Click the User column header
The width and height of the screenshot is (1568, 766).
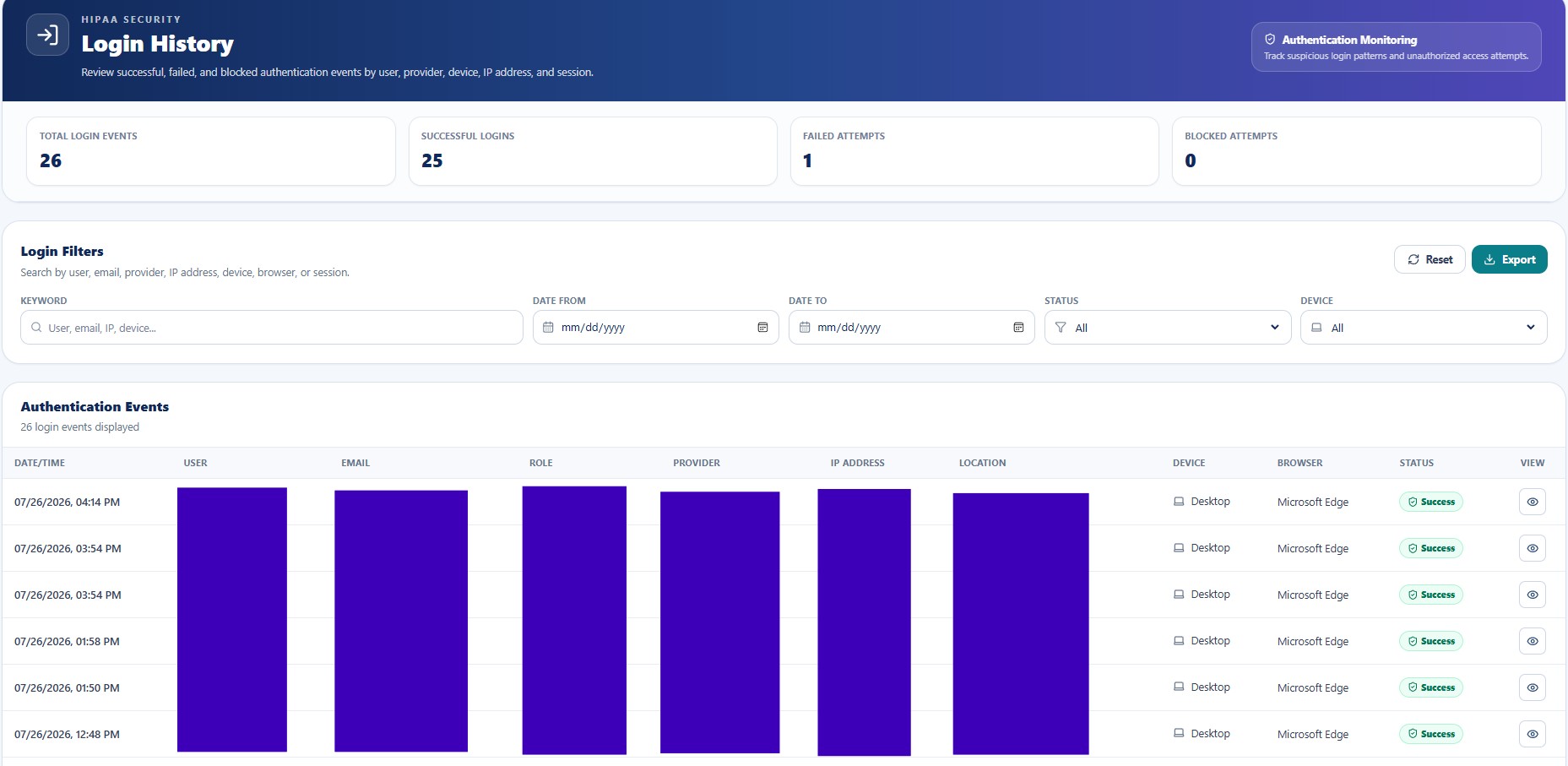coord(195,463)
